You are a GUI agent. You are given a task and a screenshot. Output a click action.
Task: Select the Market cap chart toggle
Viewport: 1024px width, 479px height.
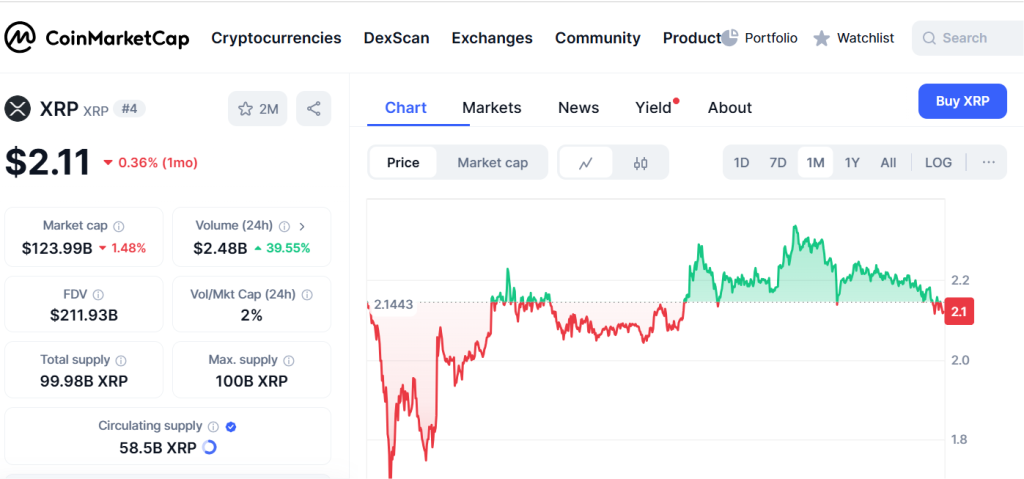coord(492,163)
